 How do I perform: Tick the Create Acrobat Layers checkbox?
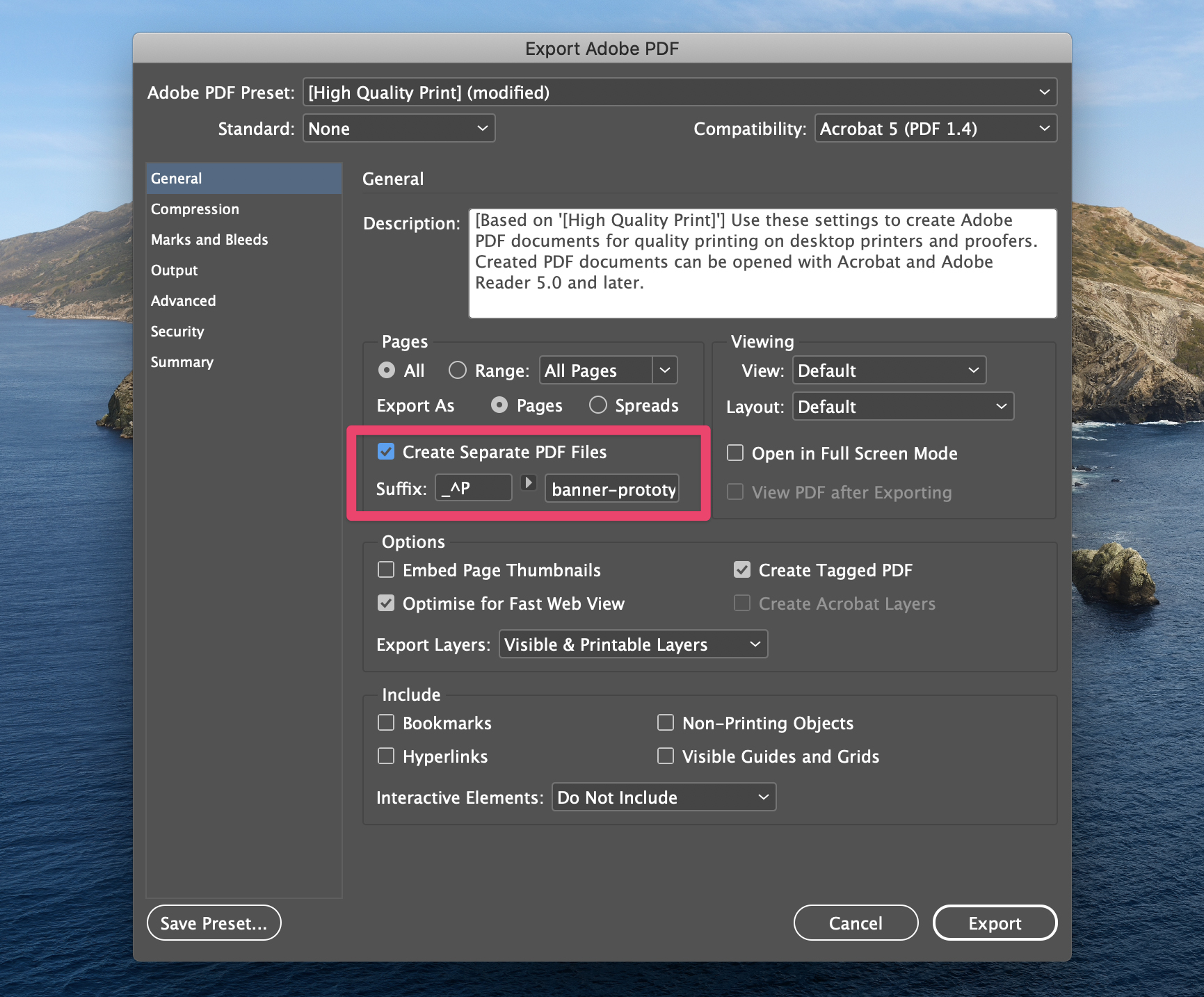point(742,603)
